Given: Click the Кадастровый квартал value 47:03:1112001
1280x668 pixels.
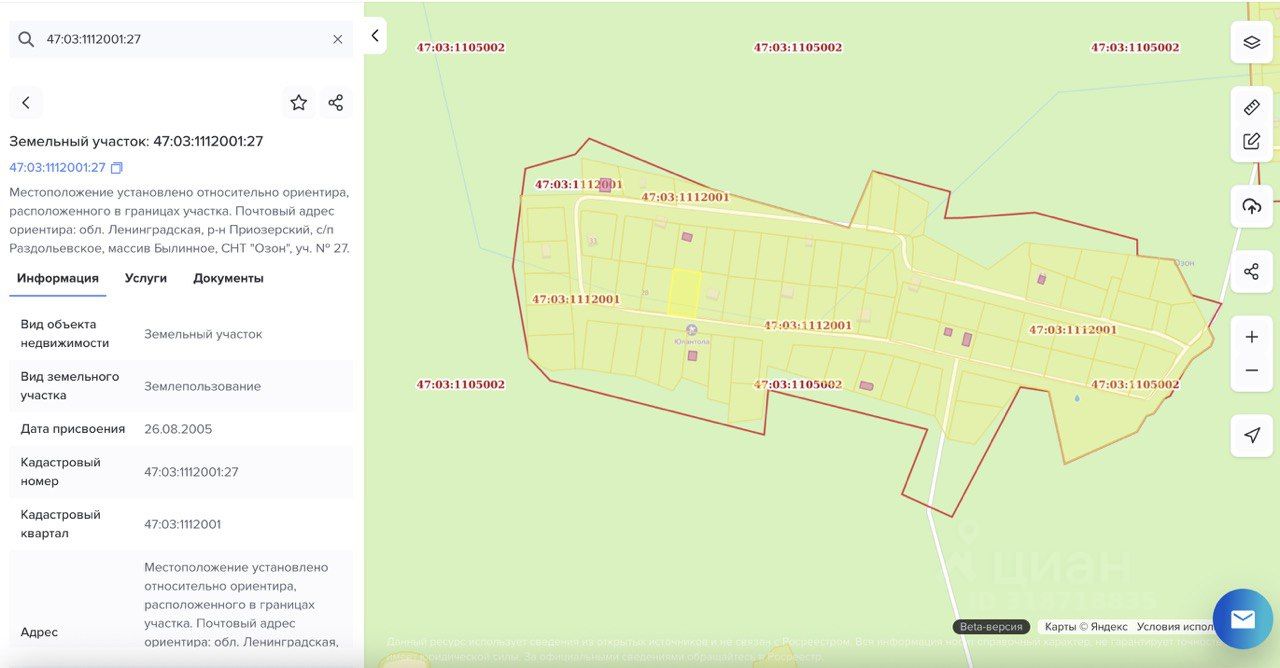Looking at the screenshot, I should 183,524.
